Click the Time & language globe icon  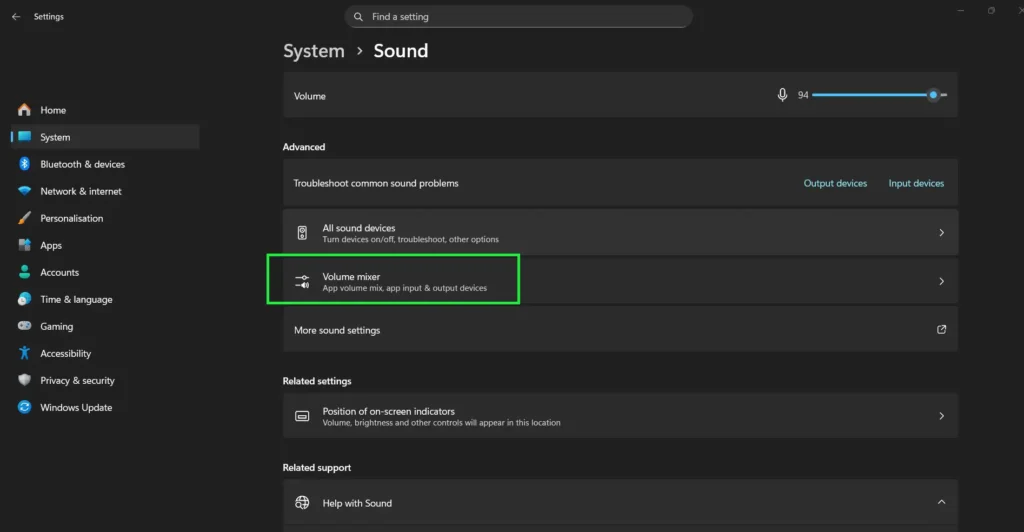[x=24, y=299]
